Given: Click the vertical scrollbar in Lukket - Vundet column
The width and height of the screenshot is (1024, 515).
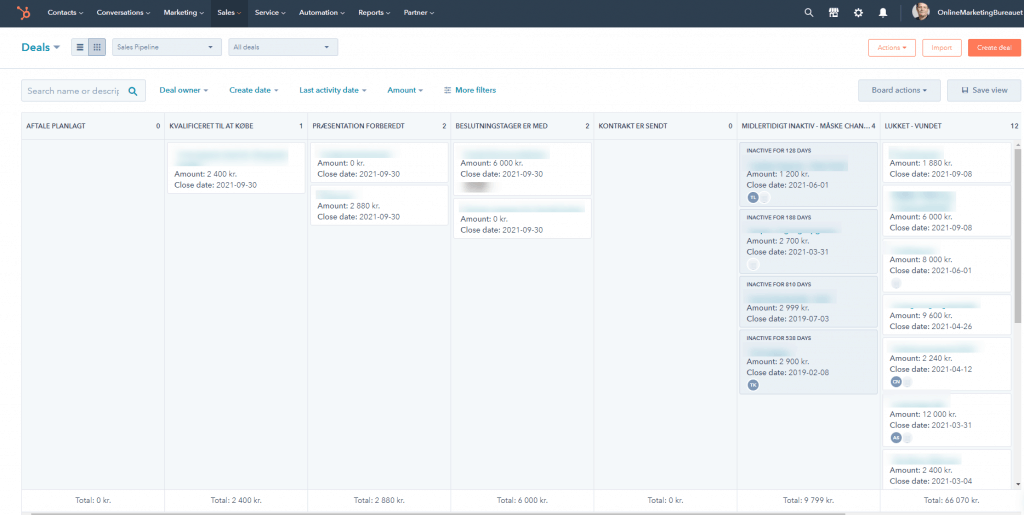Looking at the screenshot, I should [x=1017, y=235].
